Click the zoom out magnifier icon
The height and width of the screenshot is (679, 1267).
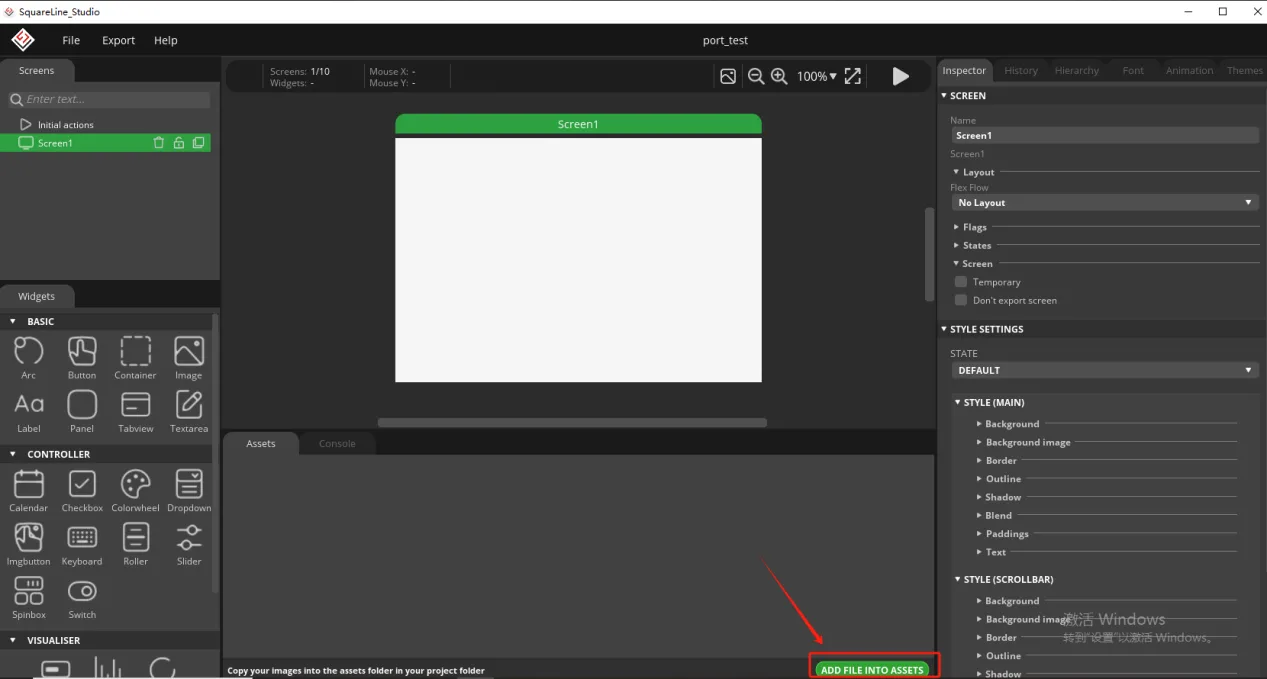tap(756, 76)
